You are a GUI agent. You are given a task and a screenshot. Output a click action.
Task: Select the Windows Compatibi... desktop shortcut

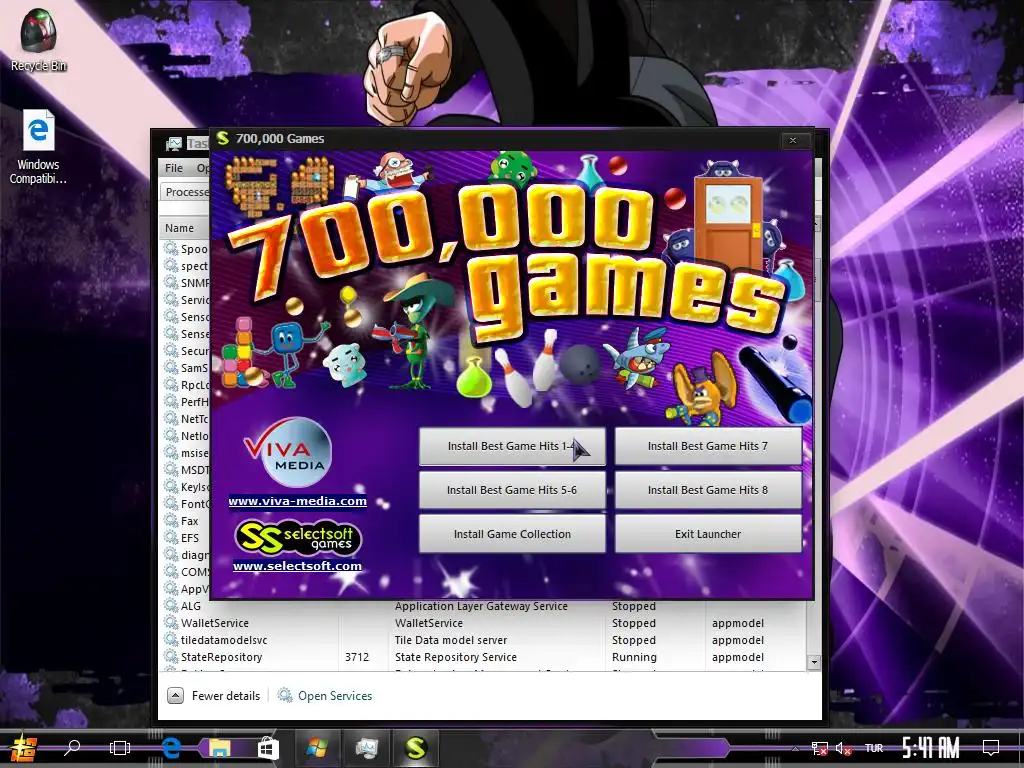click(38, 147)
